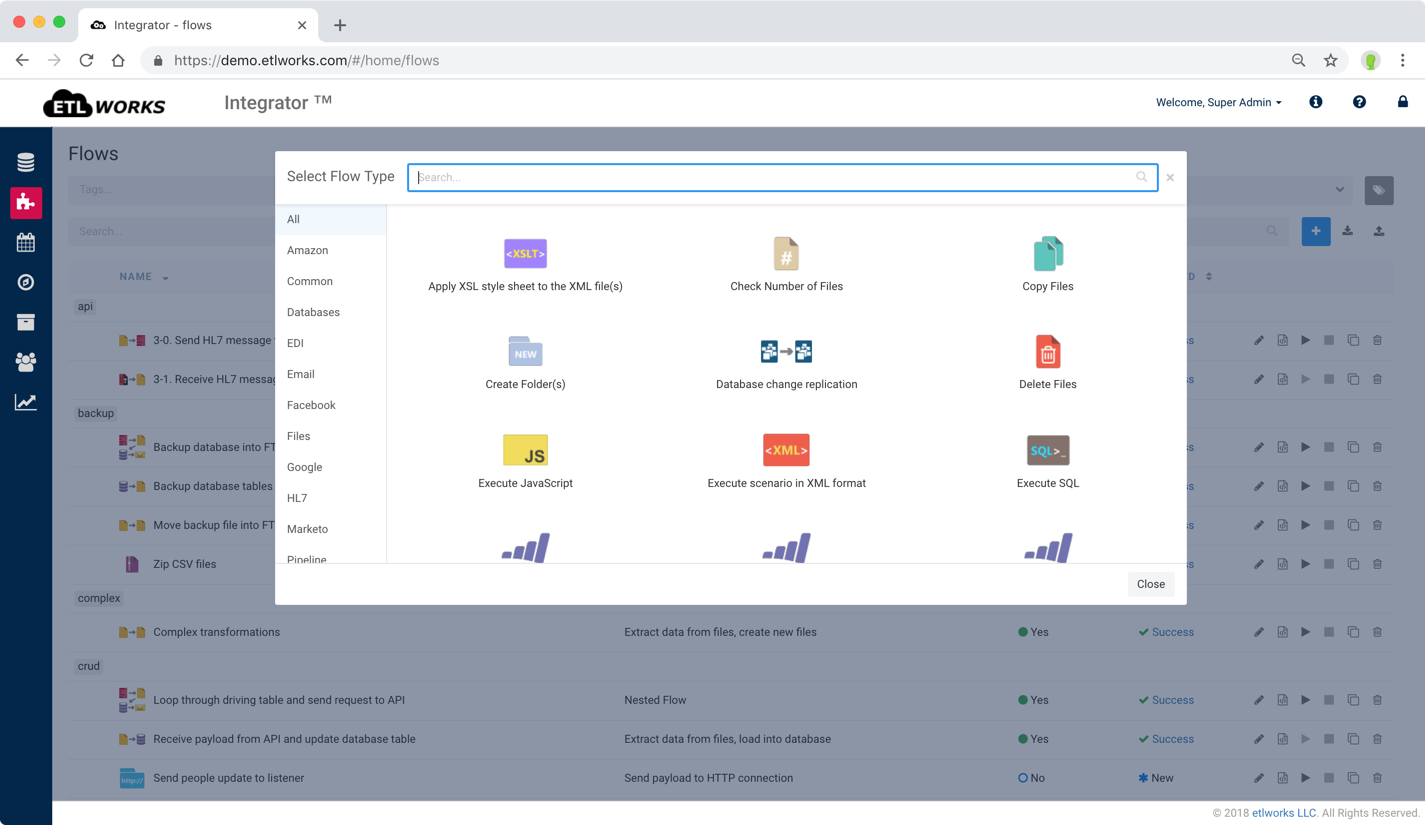Show the Files category flow types
Image resolution: width=1425 pixels, height=825 pixels.
point(298,436)
